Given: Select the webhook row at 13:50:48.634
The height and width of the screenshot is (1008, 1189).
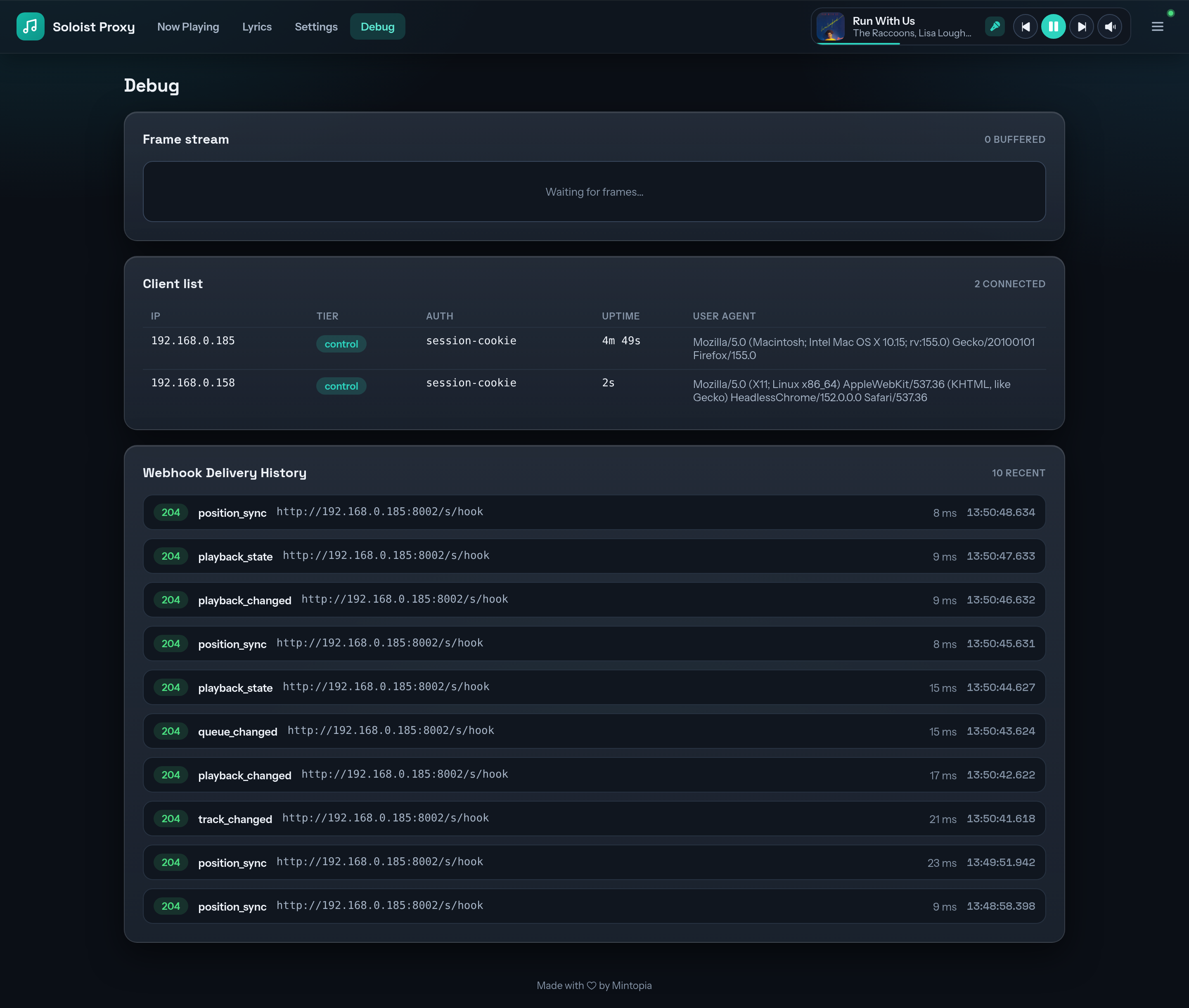Looking at the screenshot, I should pos(594,513).
